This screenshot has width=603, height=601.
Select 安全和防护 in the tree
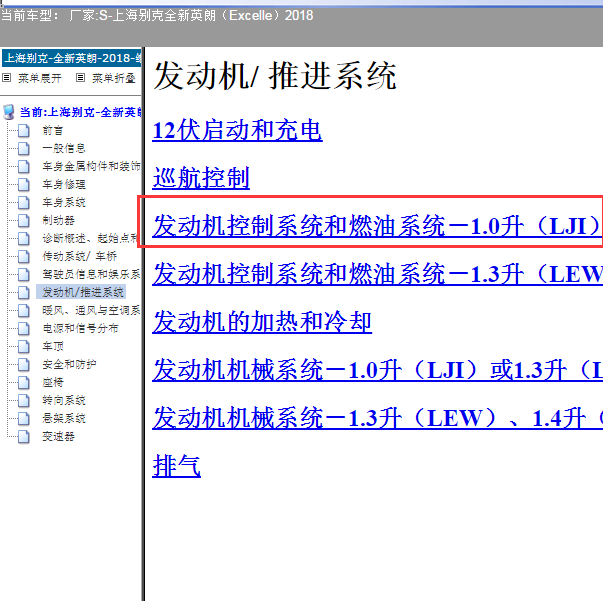pyautogui.click(x=69, y=365)
